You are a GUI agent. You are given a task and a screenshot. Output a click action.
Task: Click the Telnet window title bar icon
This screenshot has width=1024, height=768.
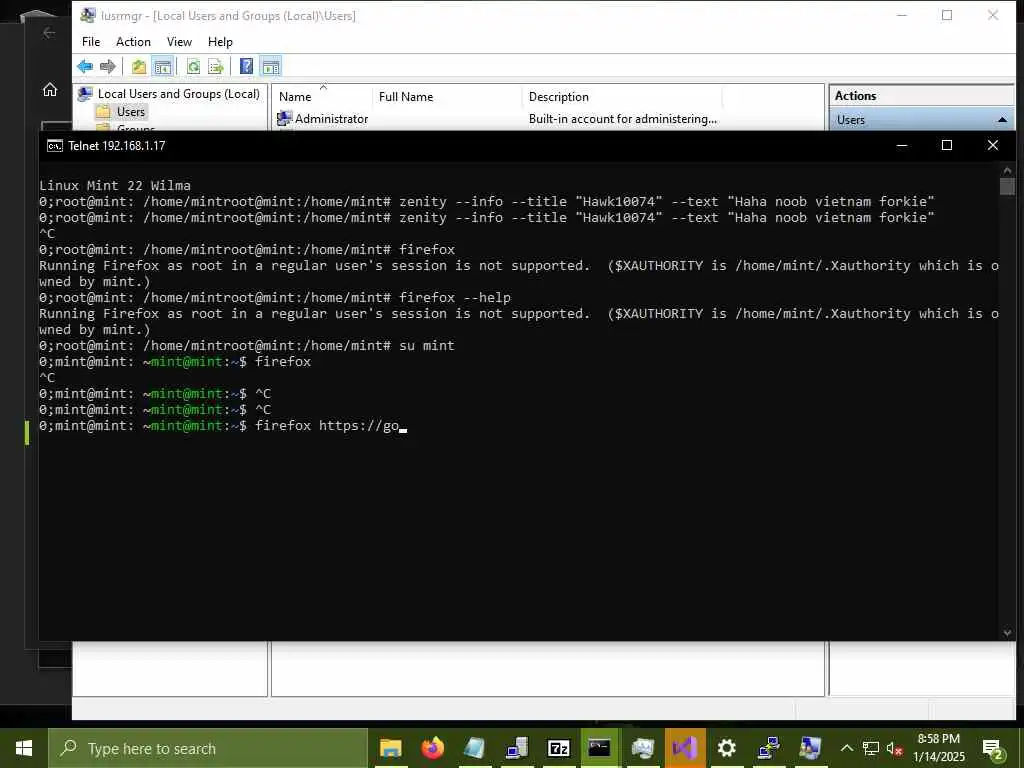(55, 146)
